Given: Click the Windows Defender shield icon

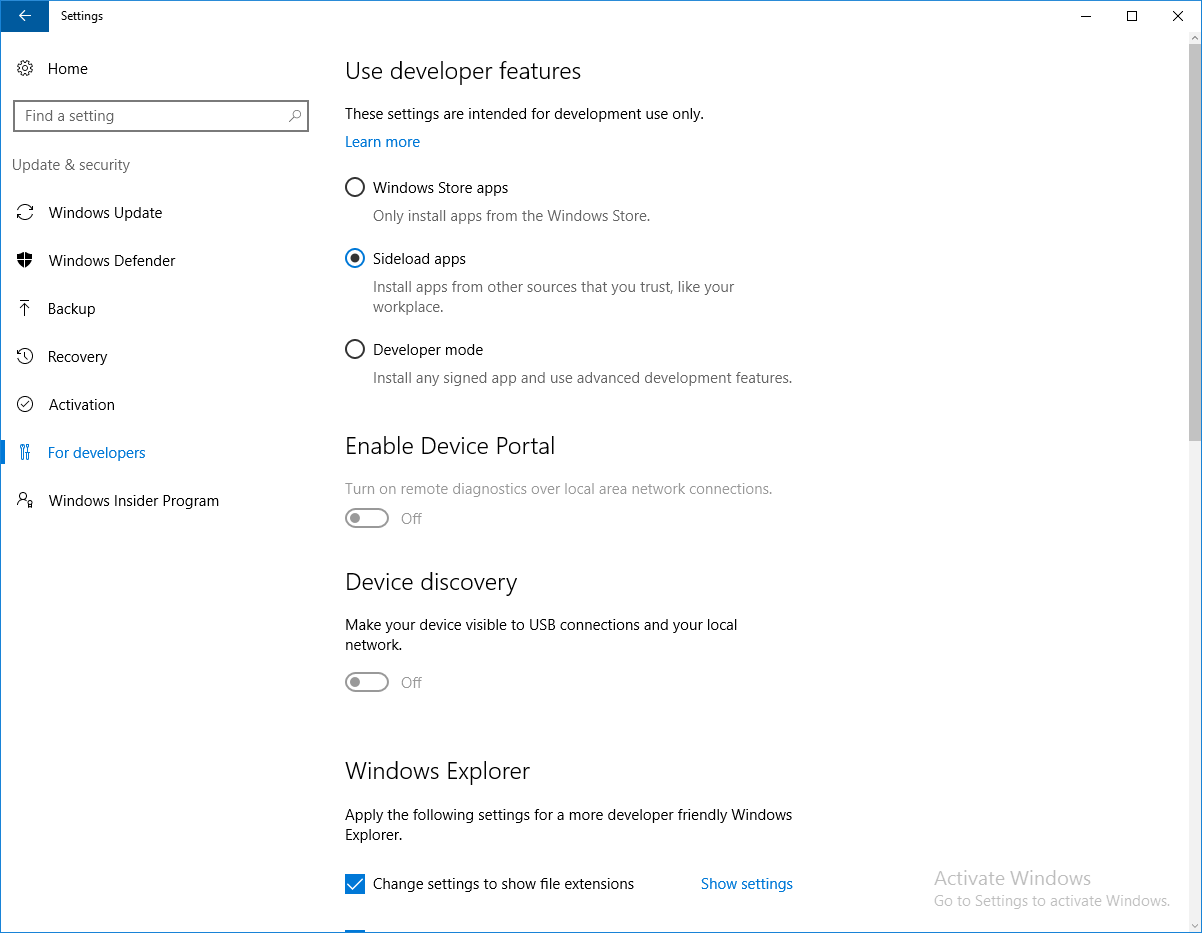Looking at the screenshot, I should click(x=25, y=261).
